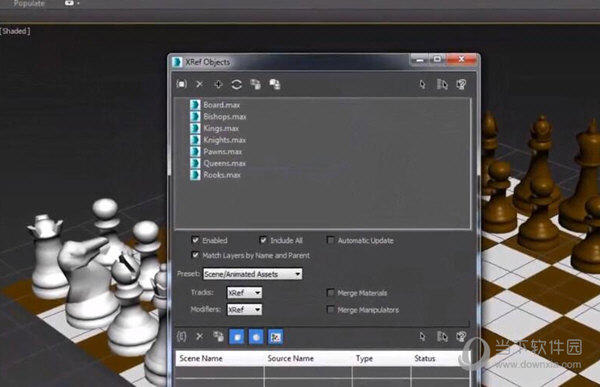Open the Tracks XRef dropdown
600x387 pixels.
[x=245, y=293]
